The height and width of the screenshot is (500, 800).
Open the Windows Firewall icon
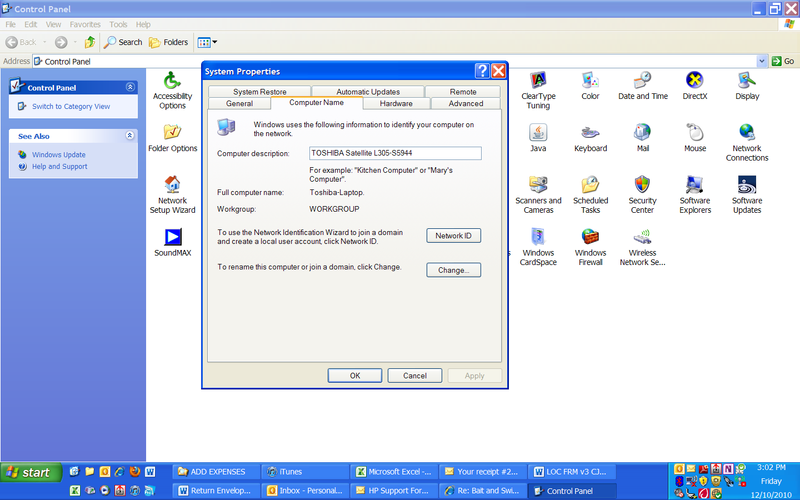pos(590,237)
